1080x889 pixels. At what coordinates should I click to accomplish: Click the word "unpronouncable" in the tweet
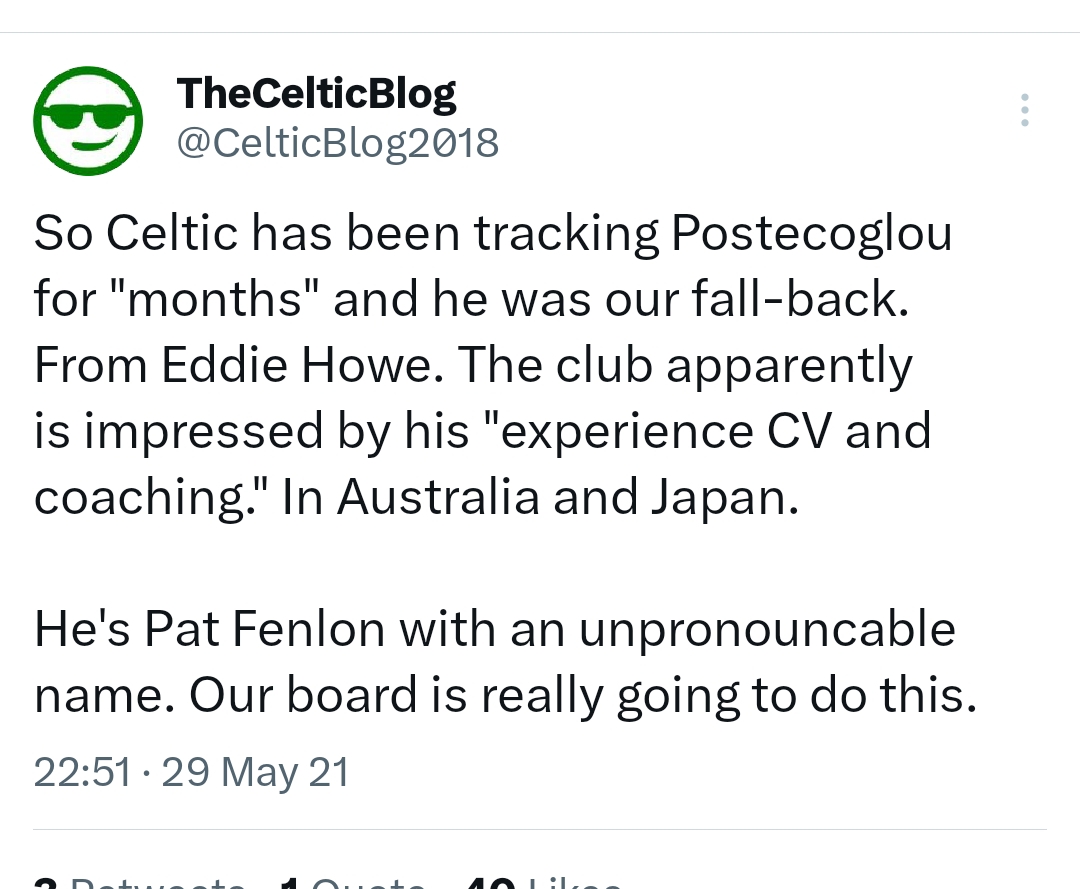tap(757, 630)
